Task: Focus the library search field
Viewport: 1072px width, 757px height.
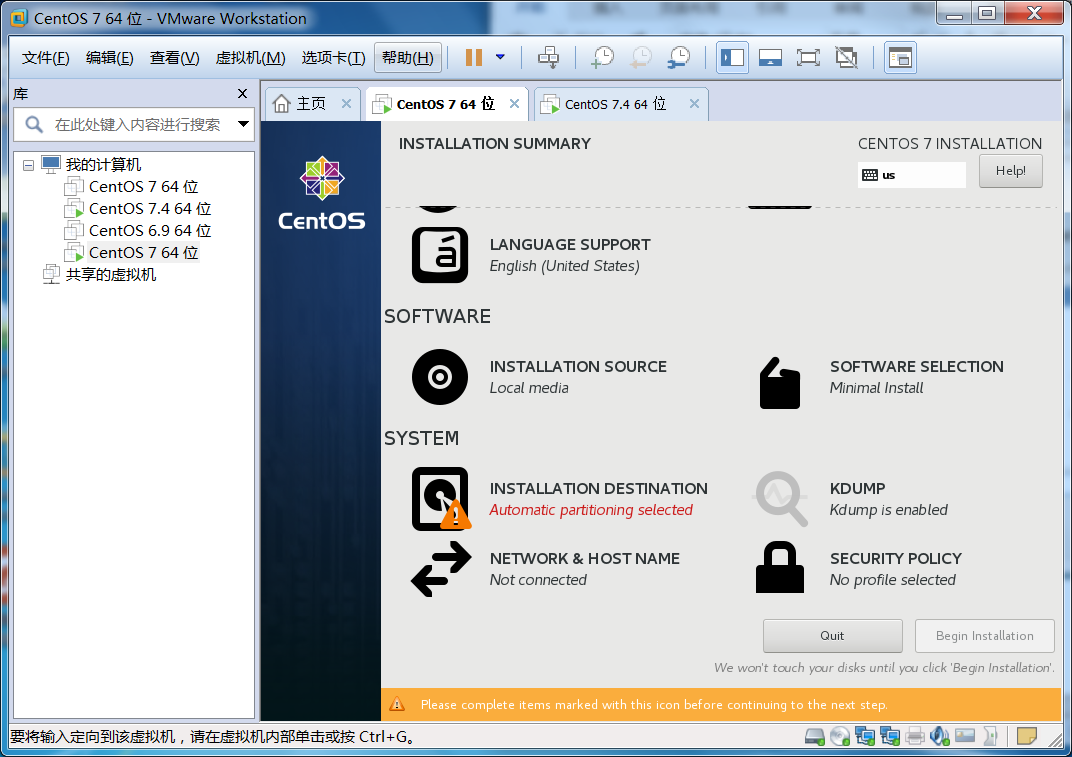Action: (x=133, y=124)
